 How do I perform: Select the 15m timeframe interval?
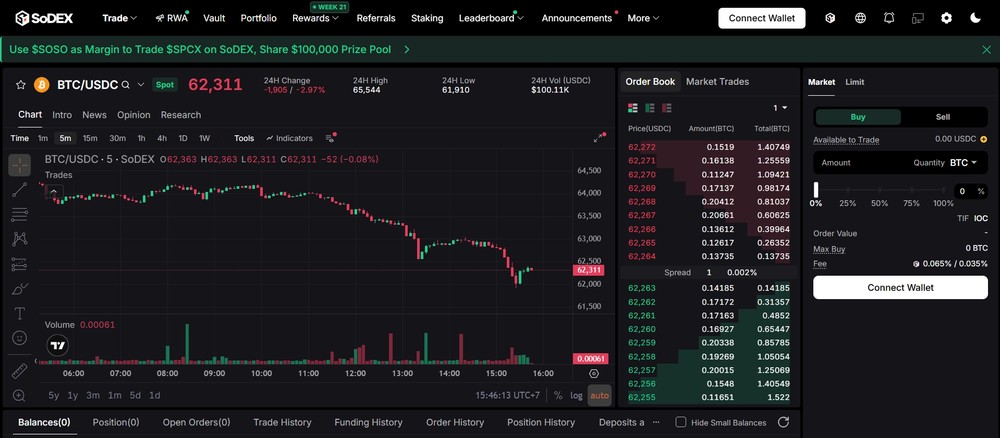[90, 138]
